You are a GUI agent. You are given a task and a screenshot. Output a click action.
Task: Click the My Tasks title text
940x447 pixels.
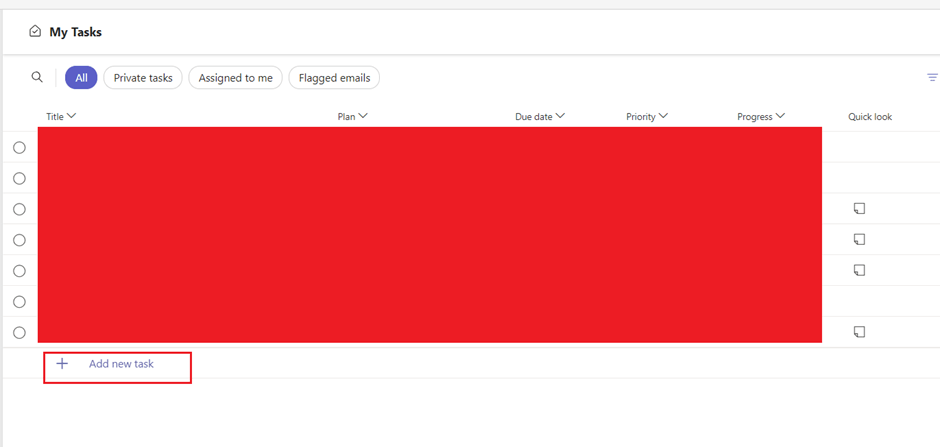click(76, 32)
